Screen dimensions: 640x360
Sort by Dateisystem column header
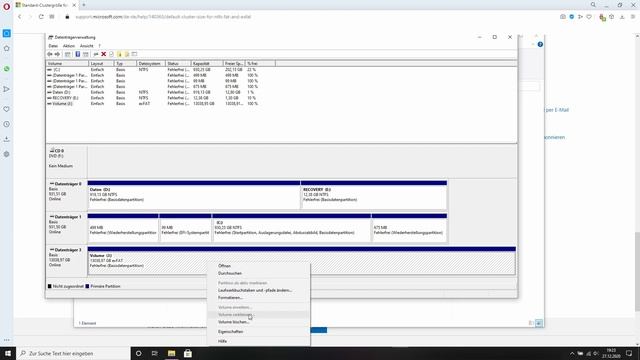(151, 64)
